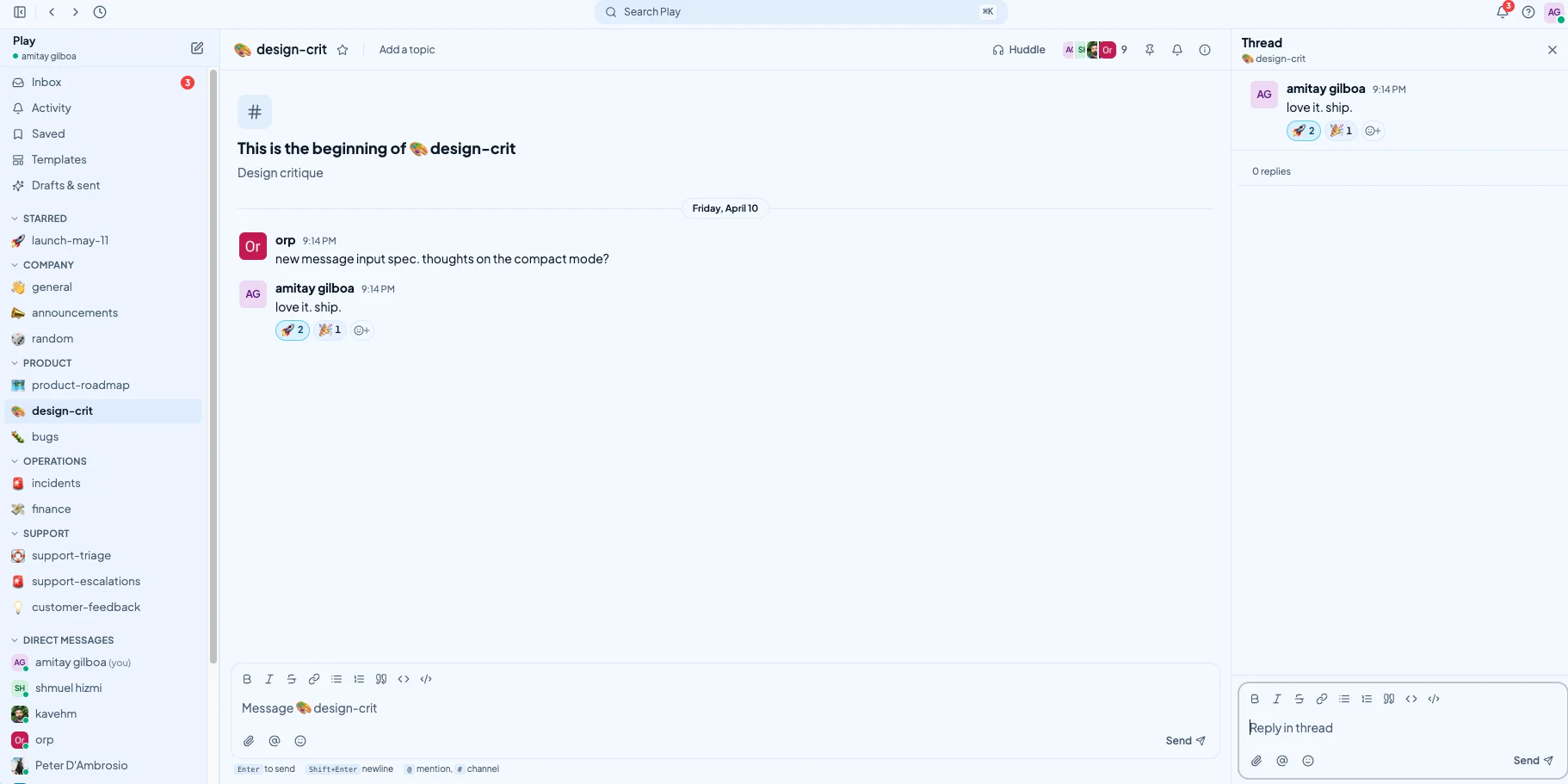Toggle the sidebar panel icon

coord(20,12)
